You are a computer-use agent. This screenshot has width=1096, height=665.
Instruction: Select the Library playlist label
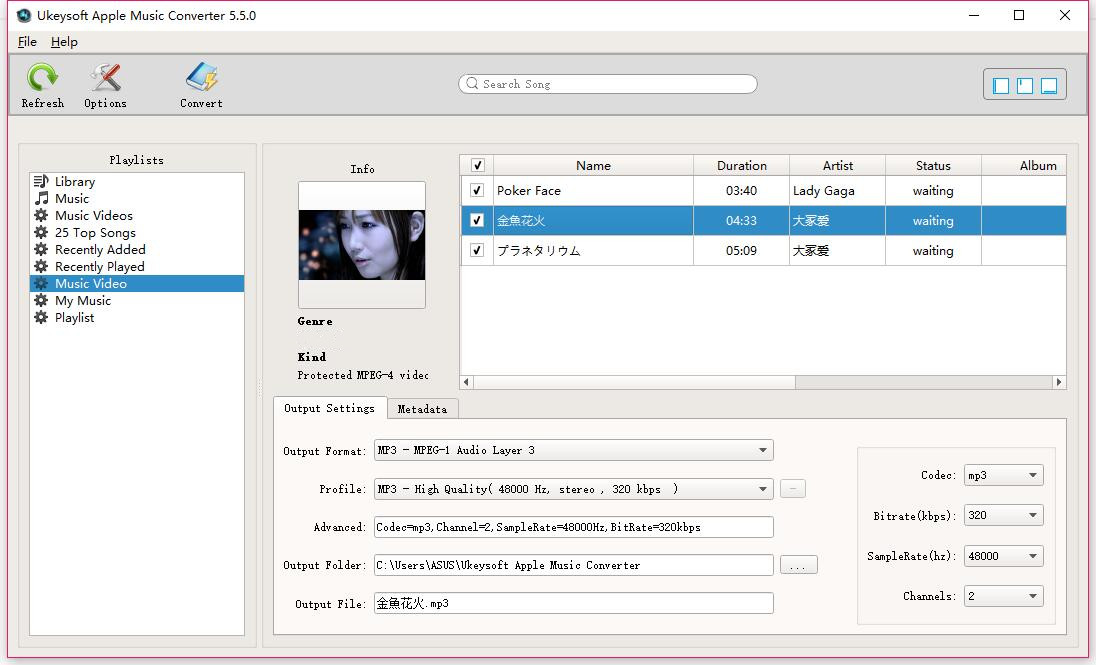click(x=75, y=181)
